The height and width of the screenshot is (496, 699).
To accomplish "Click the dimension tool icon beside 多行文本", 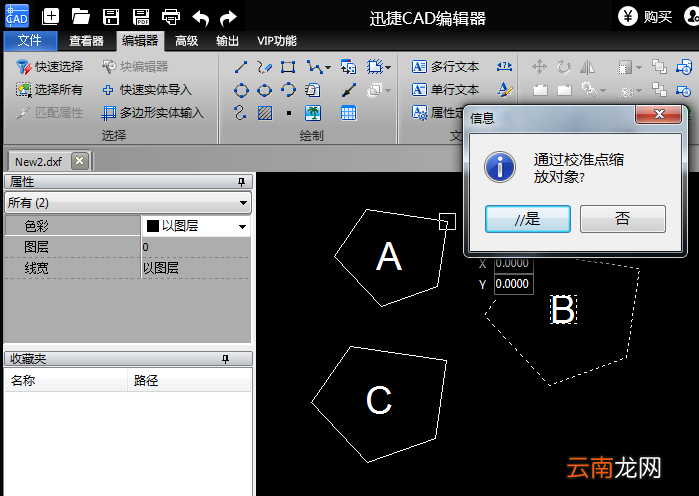I will point(504,66).
